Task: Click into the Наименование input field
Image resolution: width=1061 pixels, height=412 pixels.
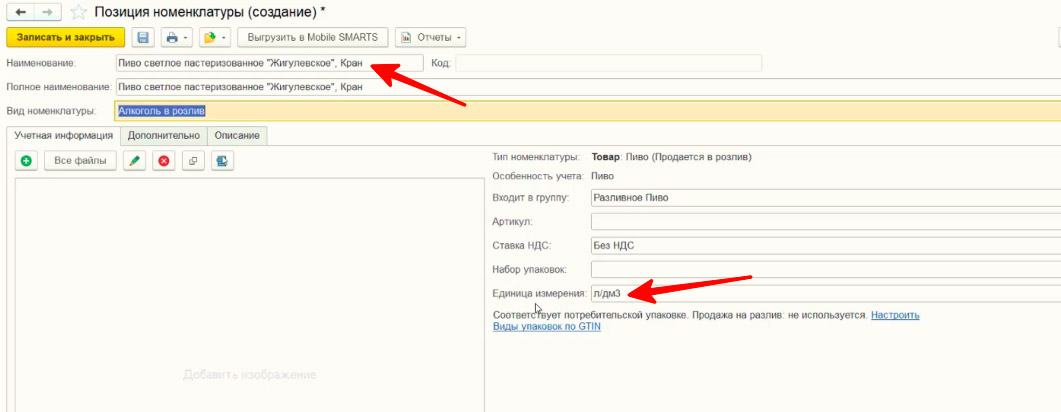Action: tap(269, 63)
